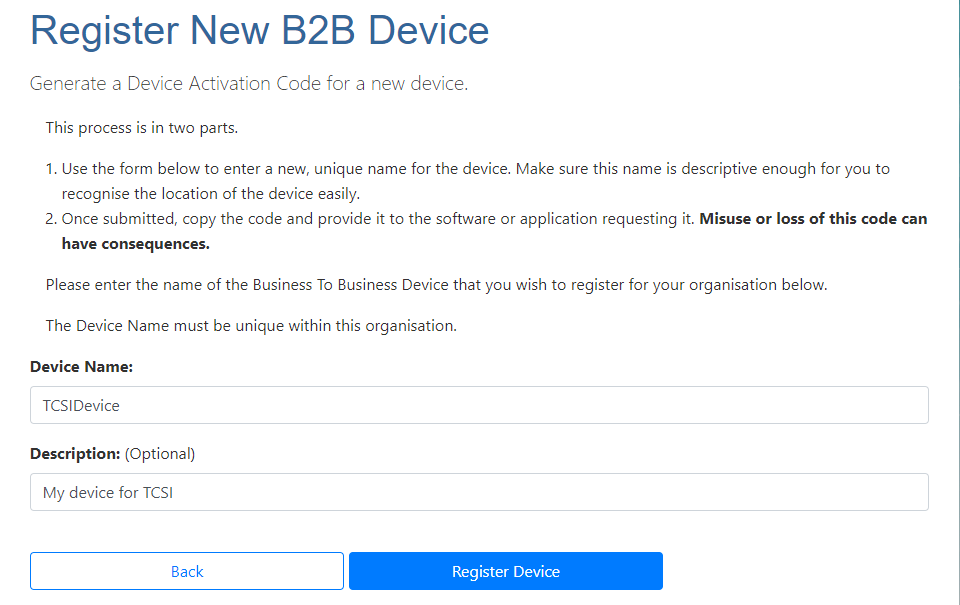This screenshot has height=605, width=960.
Task: Click the bold 'have consequences.' text
Action: 135,244
